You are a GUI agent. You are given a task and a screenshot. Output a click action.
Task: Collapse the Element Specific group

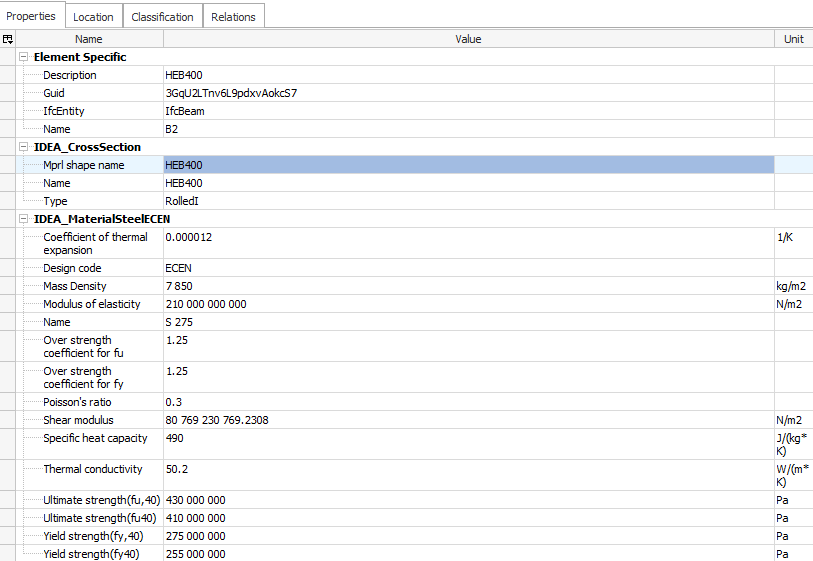click(x=24, y=57)
